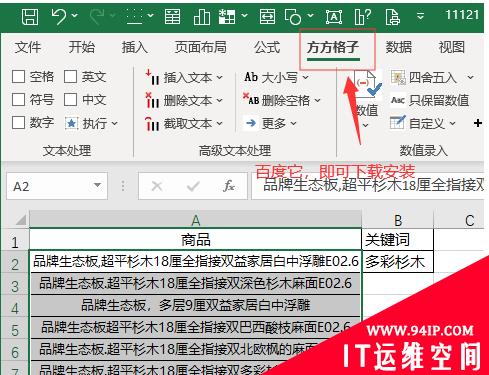Click the dotted borders icon in toolbar
Viewport: 489px width, 375px height.
tap(135, 16)
